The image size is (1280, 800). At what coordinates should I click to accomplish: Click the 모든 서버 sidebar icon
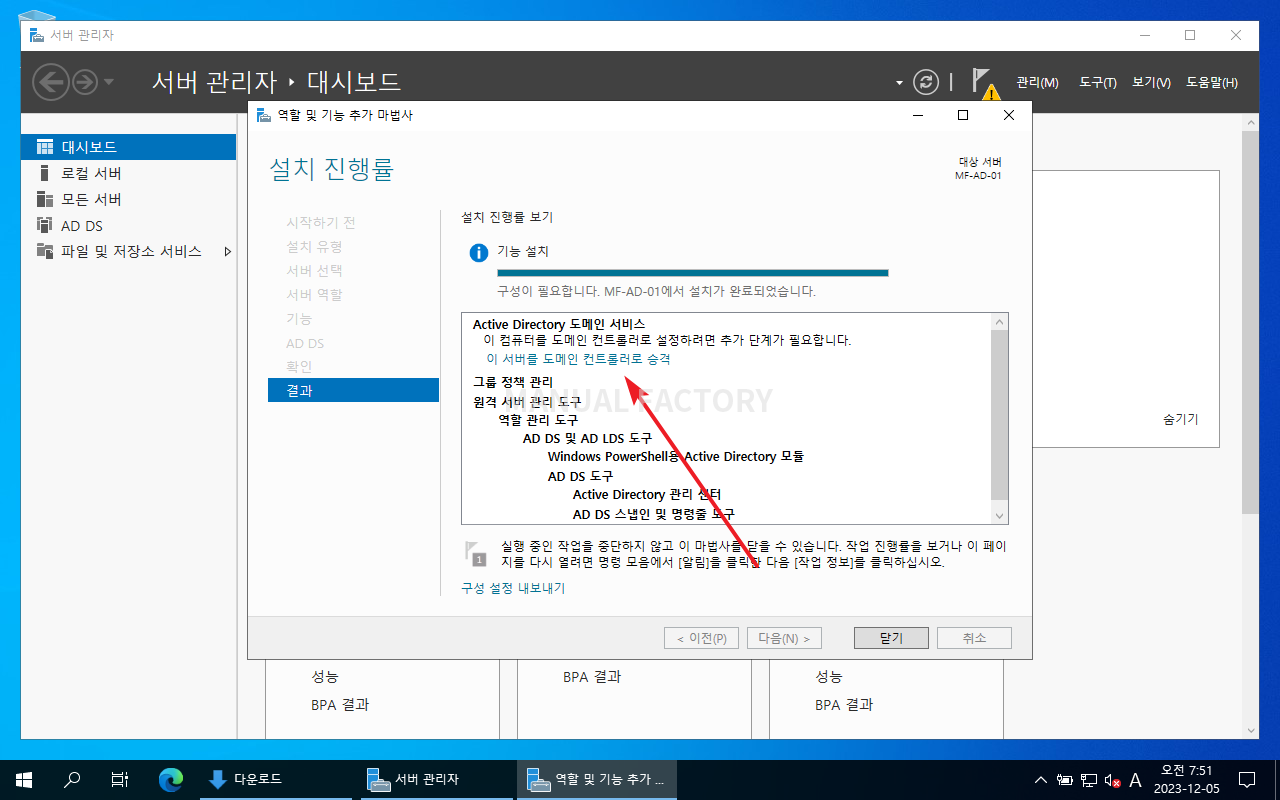coord(44,199)
